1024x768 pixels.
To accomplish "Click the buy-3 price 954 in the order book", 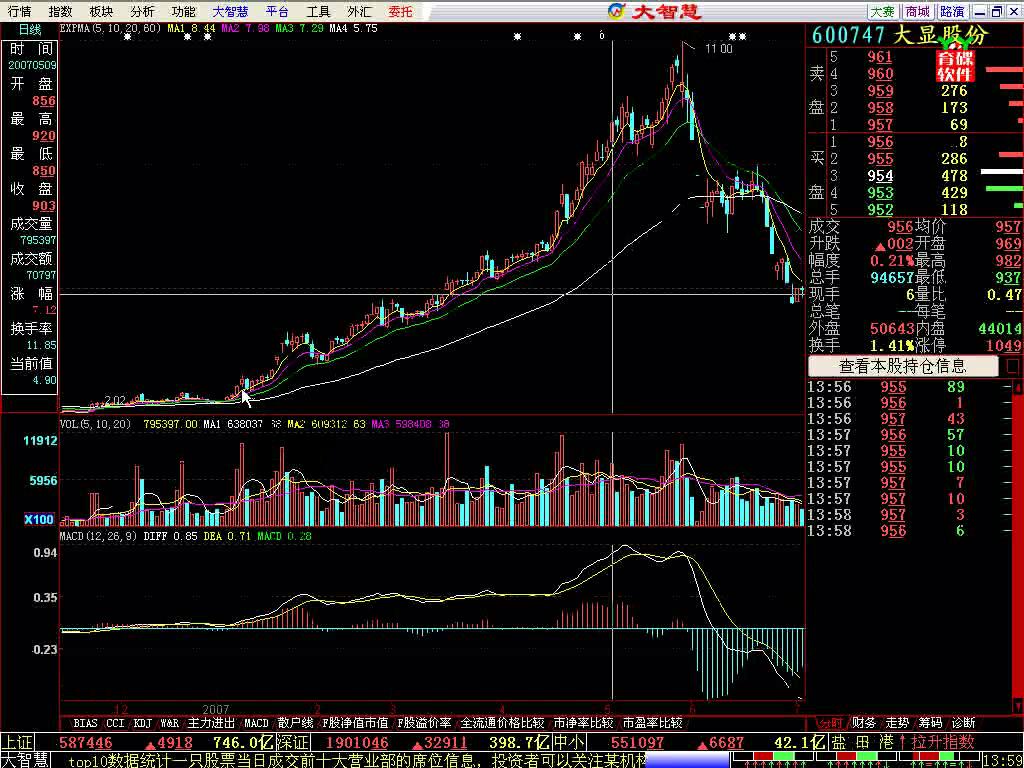I will (x=880, y=176).
